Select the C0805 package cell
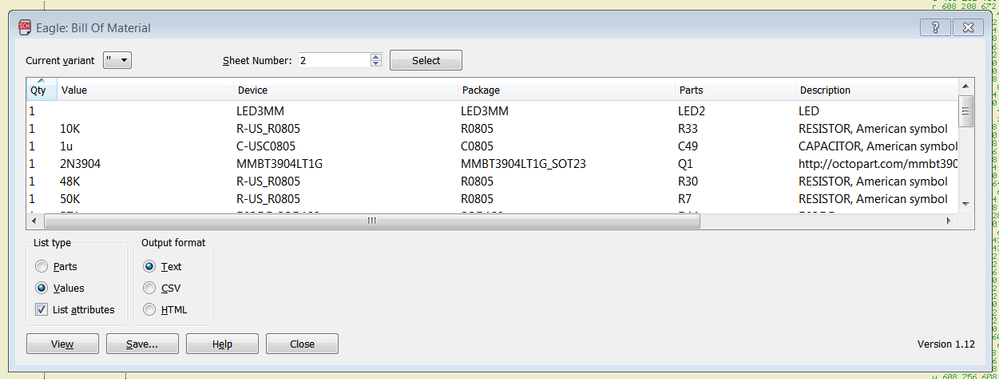This screenshot has width=999, height=379. tap(477, 146)
